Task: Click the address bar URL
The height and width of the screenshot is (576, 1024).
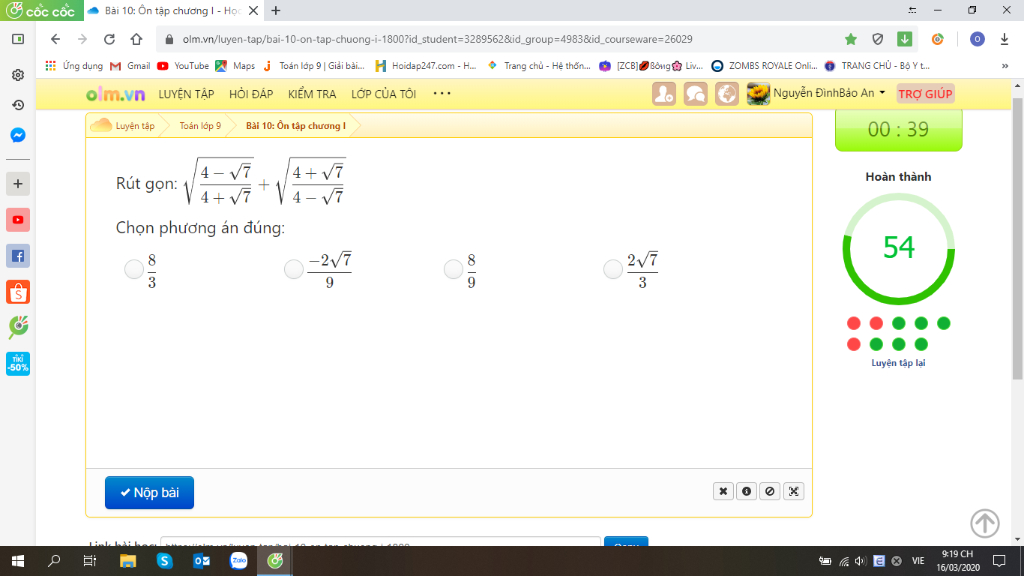Action: tap(438, 39)
